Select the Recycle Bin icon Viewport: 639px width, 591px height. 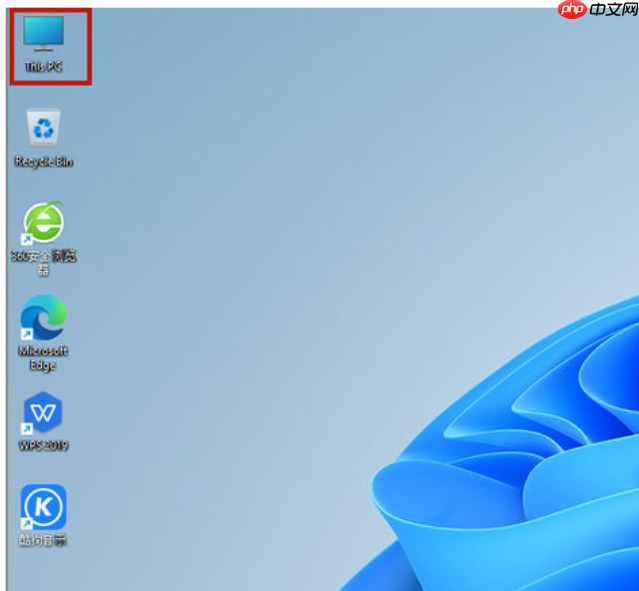click(44, 128)
